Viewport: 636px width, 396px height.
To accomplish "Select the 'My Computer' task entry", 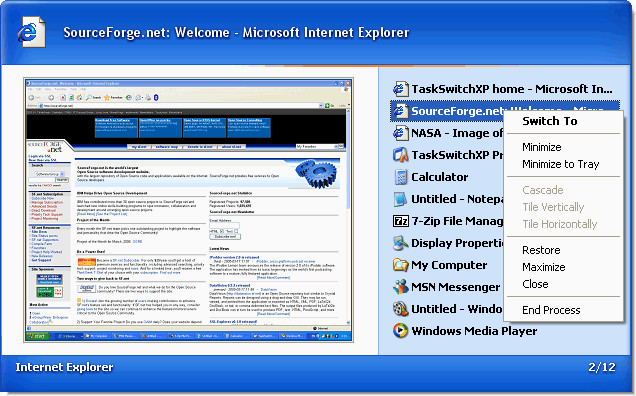I will pyautogui.click(x=449, y=265).
